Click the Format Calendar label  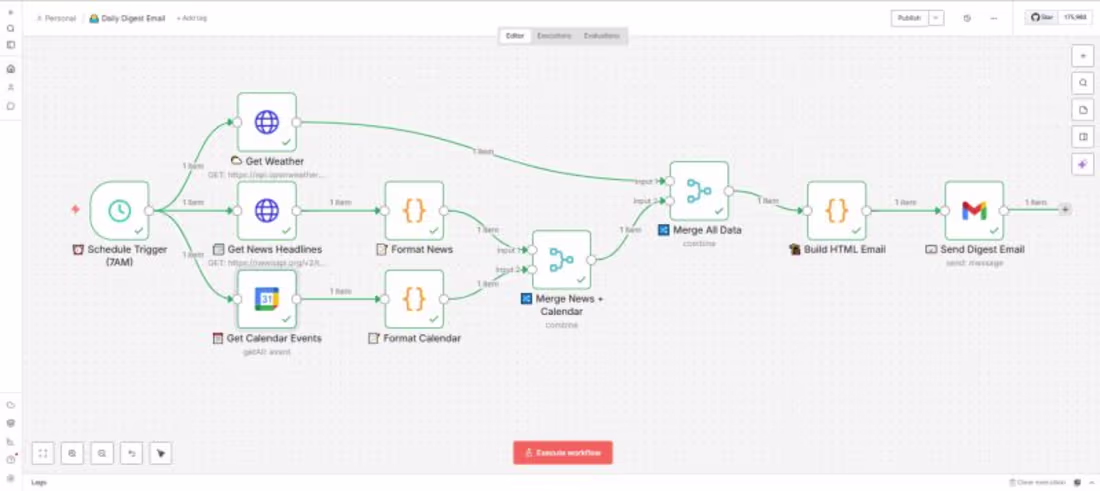tap(415, 338)
